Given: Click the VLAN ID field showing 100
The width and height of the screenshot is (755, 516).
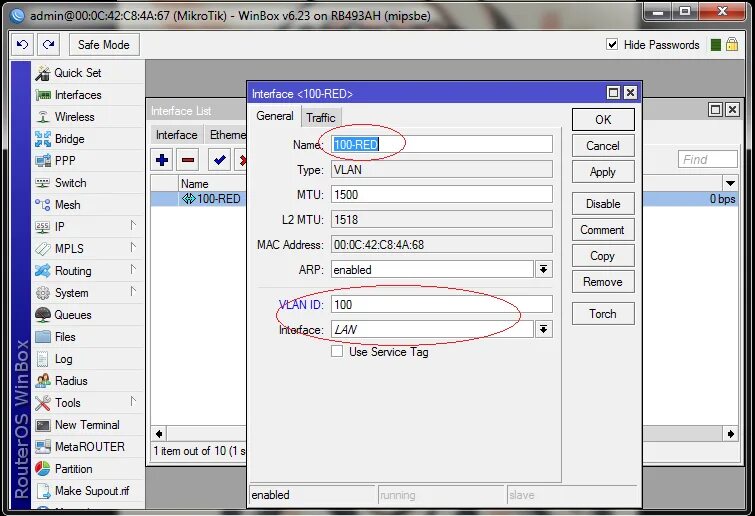Looking at the screenshot, I should [442, 304].
